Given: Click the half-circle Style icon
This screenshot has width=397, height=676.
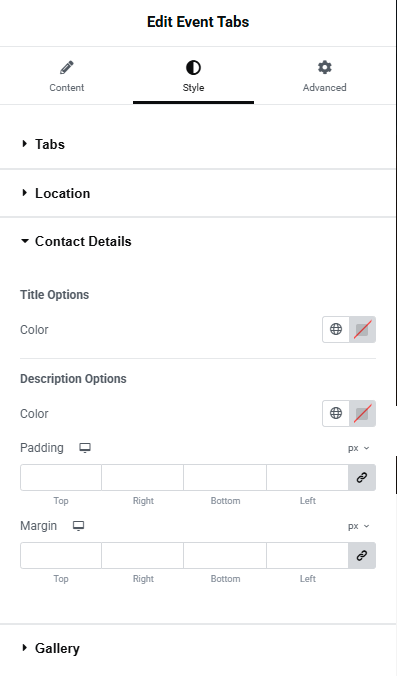Looking at the screenshot, I should (x=193, y=68).
